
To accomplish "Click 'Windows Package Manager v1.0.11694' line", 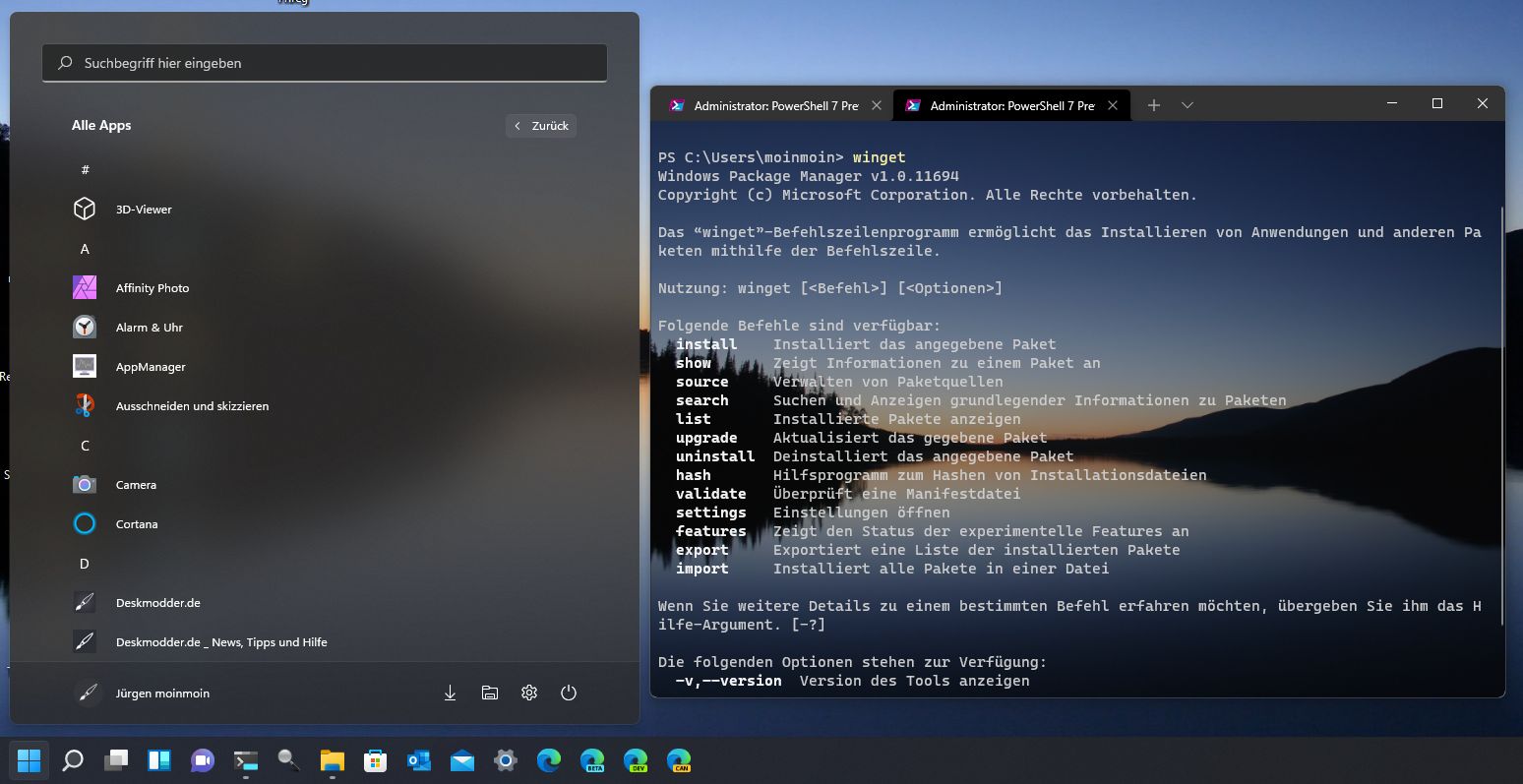I will pyautogui.click(x=809, y=176).
